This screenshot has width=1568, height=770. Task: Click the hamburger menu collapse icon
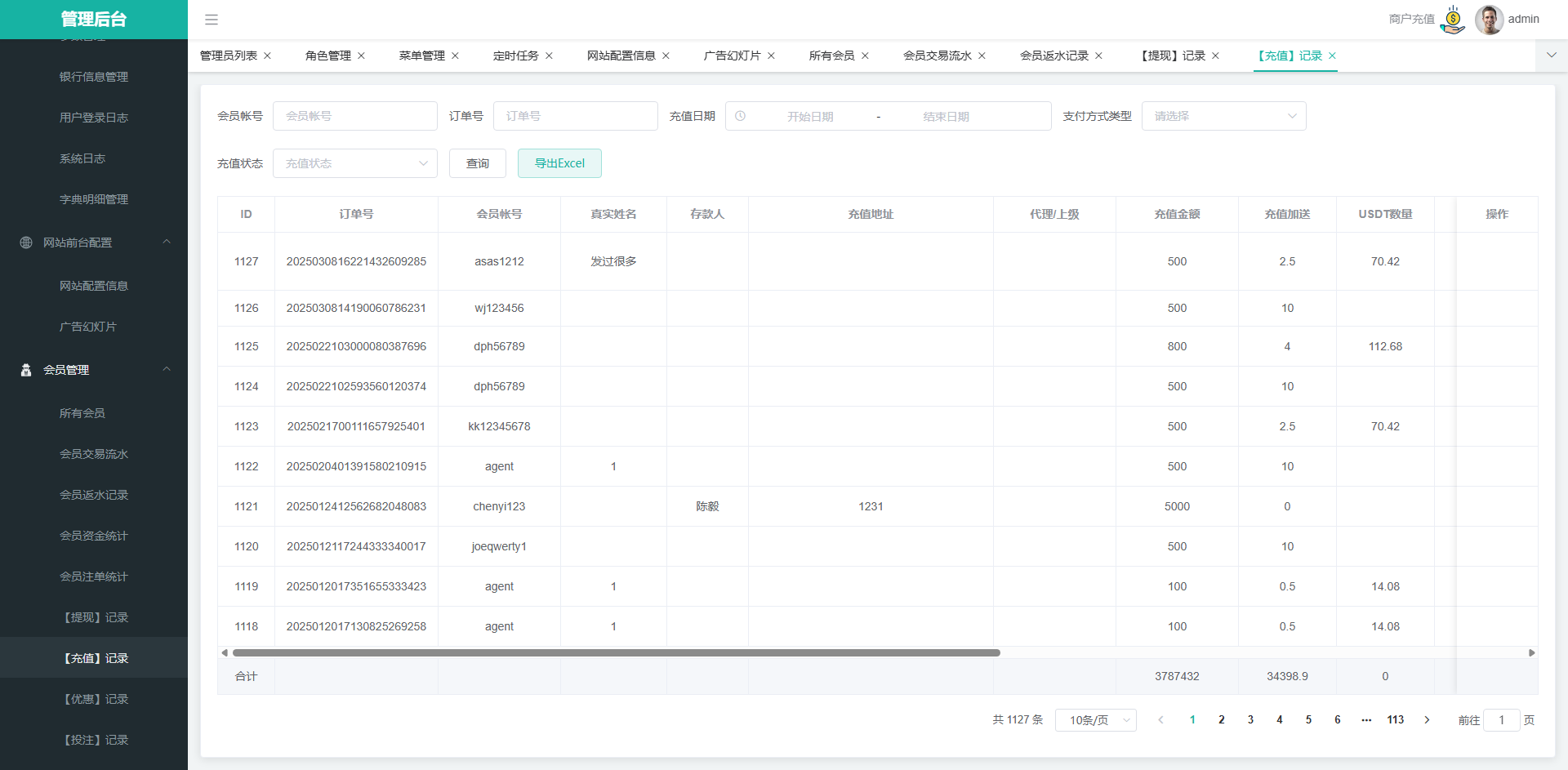212,20
